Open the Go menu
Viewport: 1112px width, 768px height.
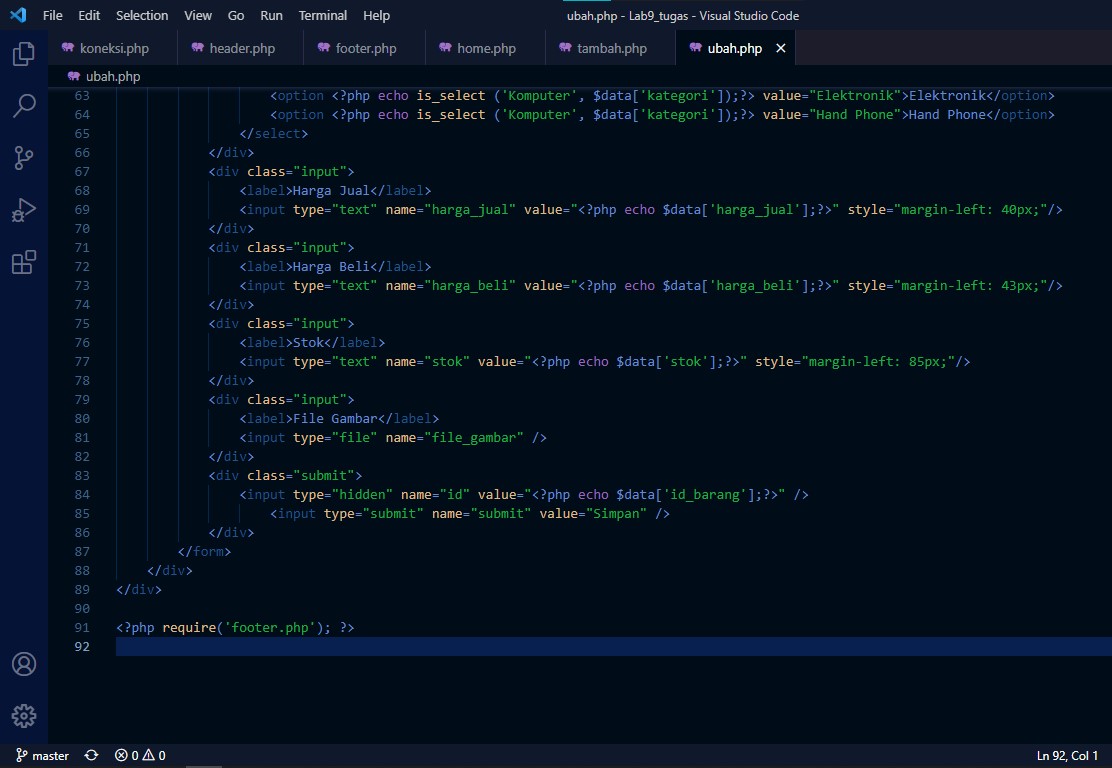point(236,15)
